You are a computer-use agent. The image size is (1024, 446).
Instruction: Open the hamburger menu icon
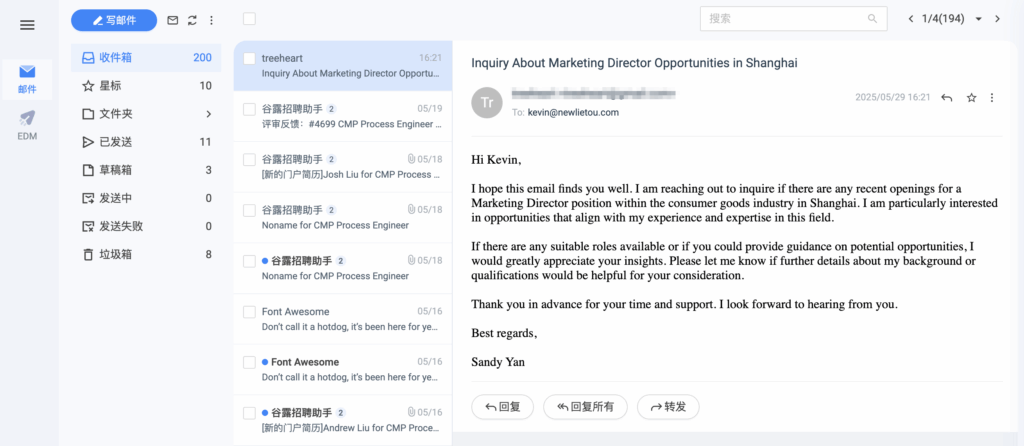pyautogui.click(x=27, y=25)
